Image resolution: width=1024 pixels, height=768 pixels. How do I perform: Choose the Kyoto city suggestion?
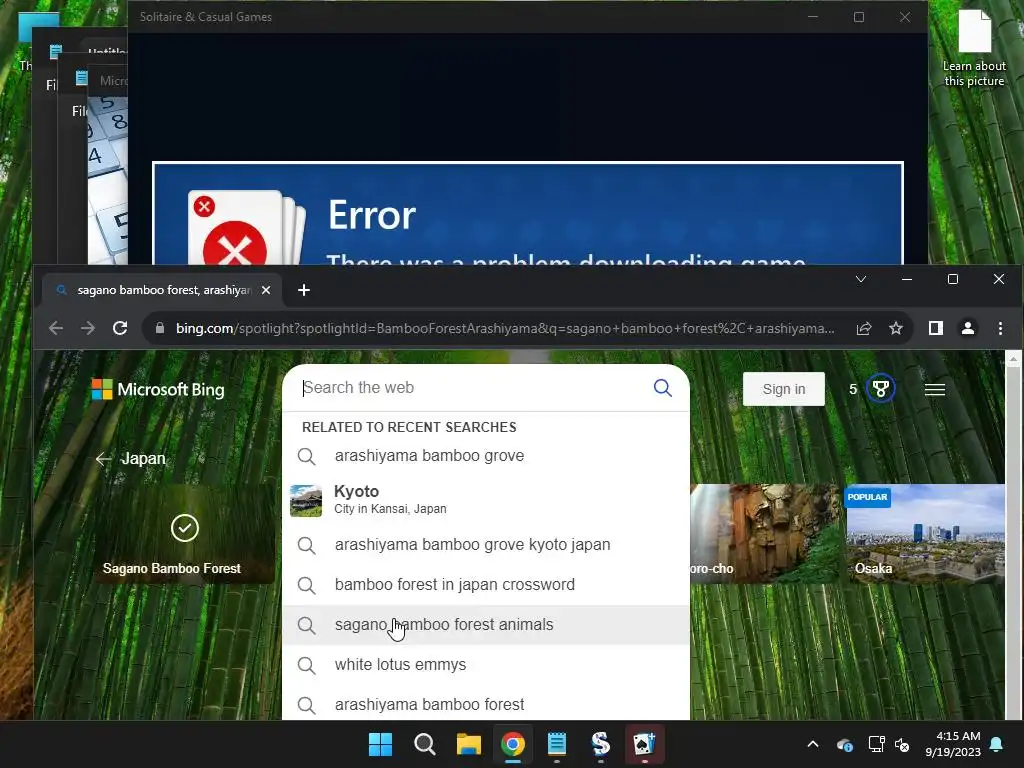pos(486,500)
